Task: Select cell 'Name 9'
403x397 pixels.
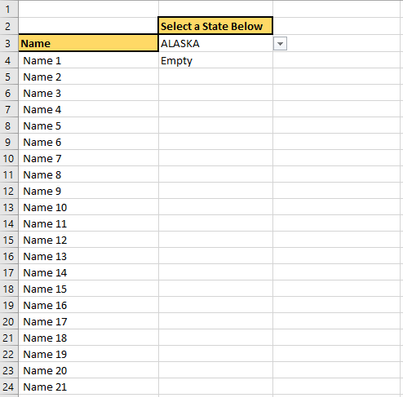Action: 88,191
